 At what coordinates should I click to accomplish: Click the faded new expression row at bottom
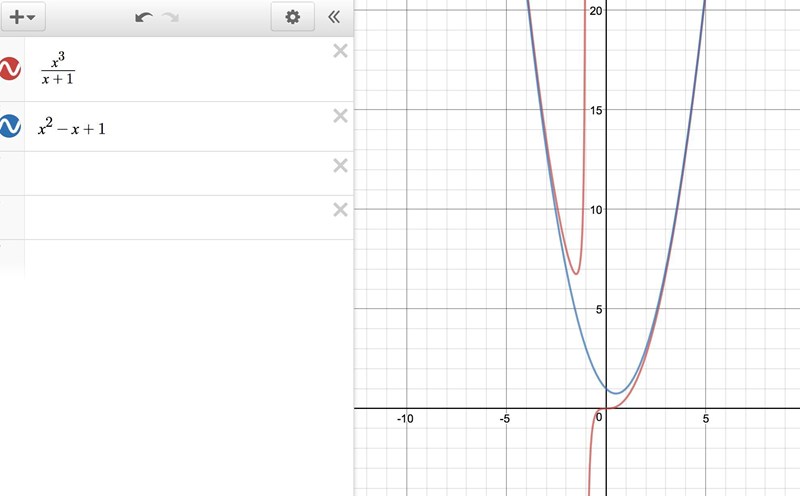[x=180, y=258]
